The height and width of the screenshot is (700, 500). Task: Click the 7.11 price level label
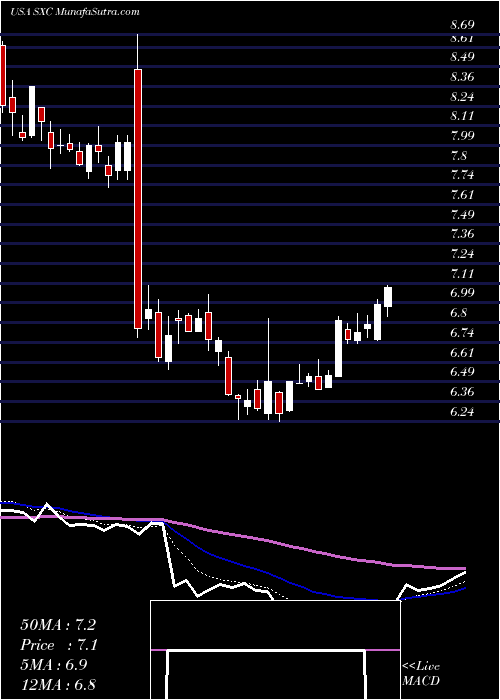click(462, 273)
